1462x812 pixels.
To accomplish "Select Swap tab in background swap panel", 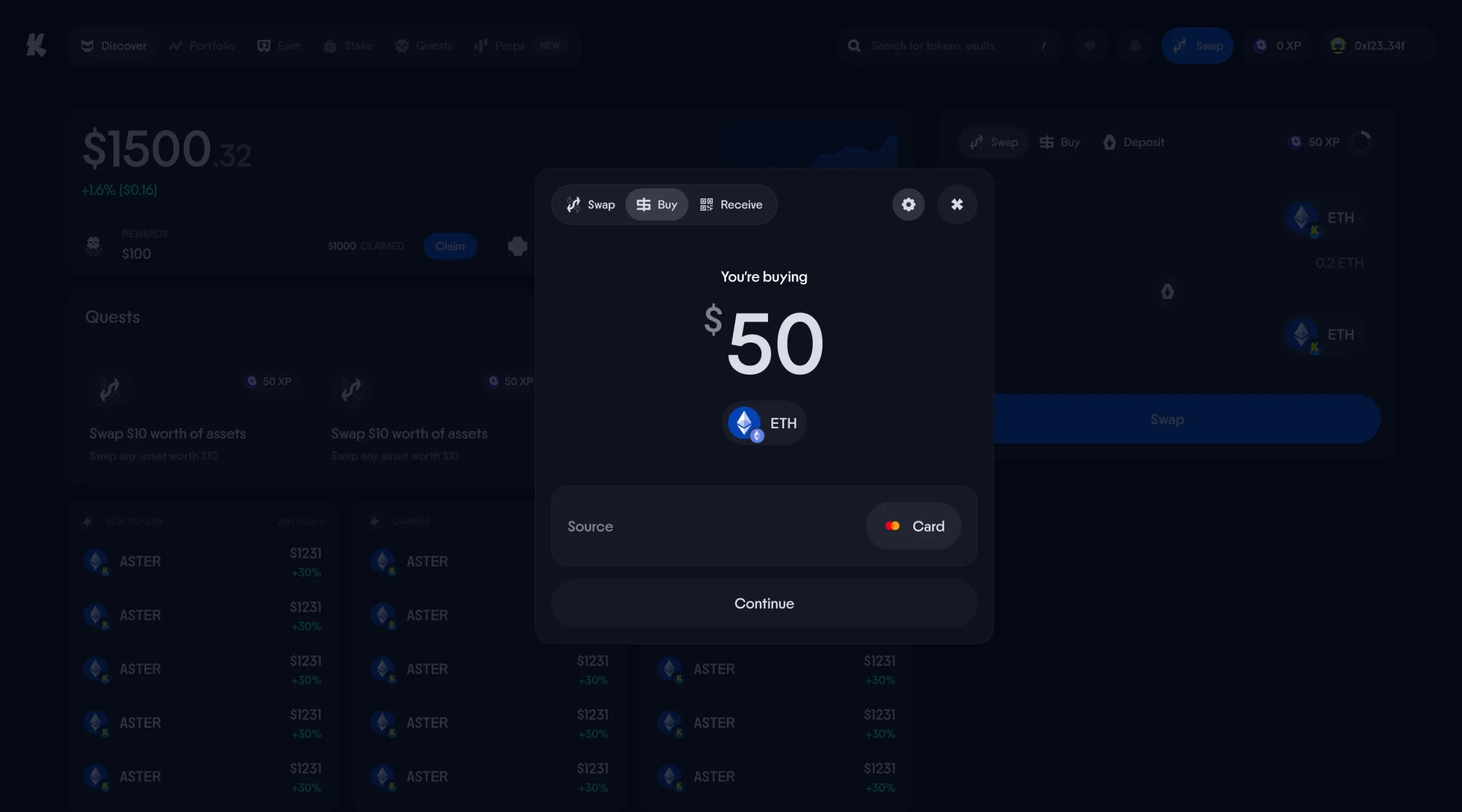I will [994, 142].
